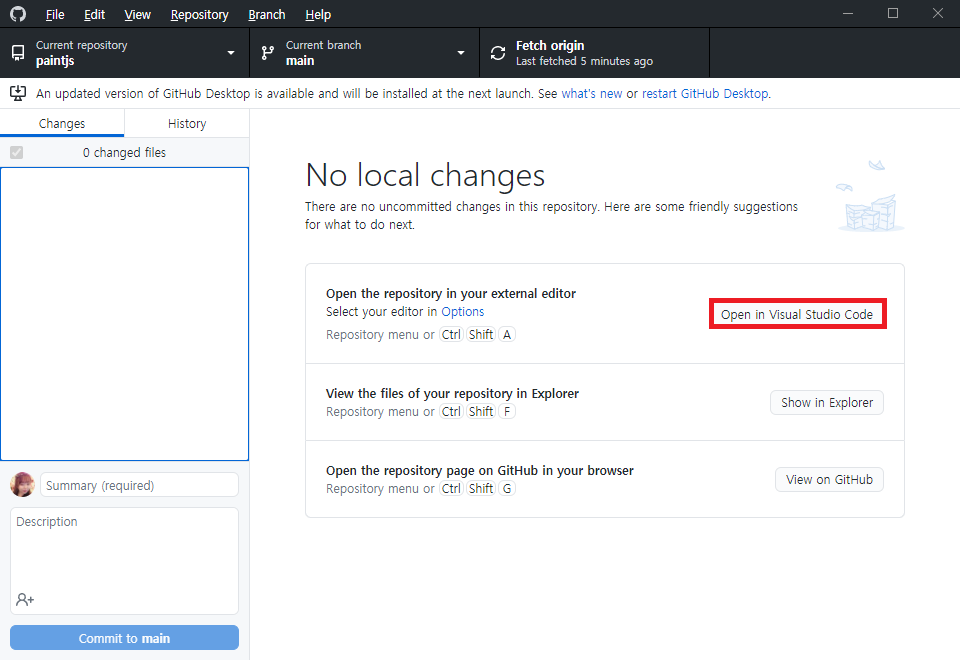Image resolution: width=960 pixels, height=660 pixels.
Task: Switch to the Changes tab
Action: (62, 123)
